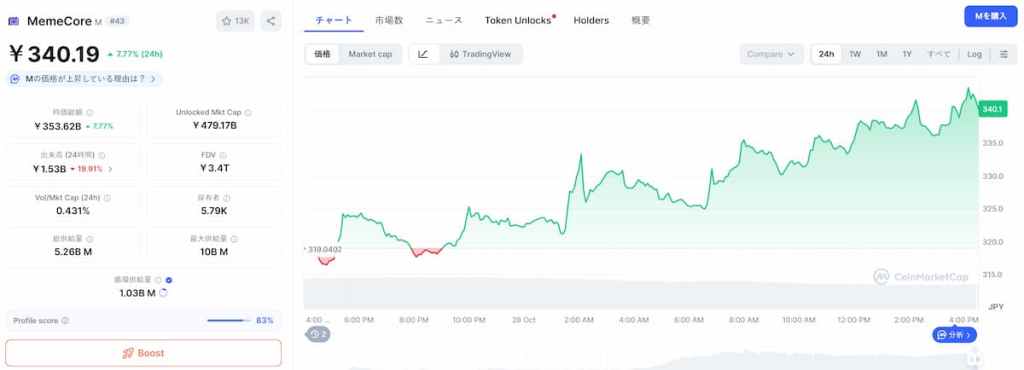
Task: Click the 10B M max supply value
Action: 214,251
